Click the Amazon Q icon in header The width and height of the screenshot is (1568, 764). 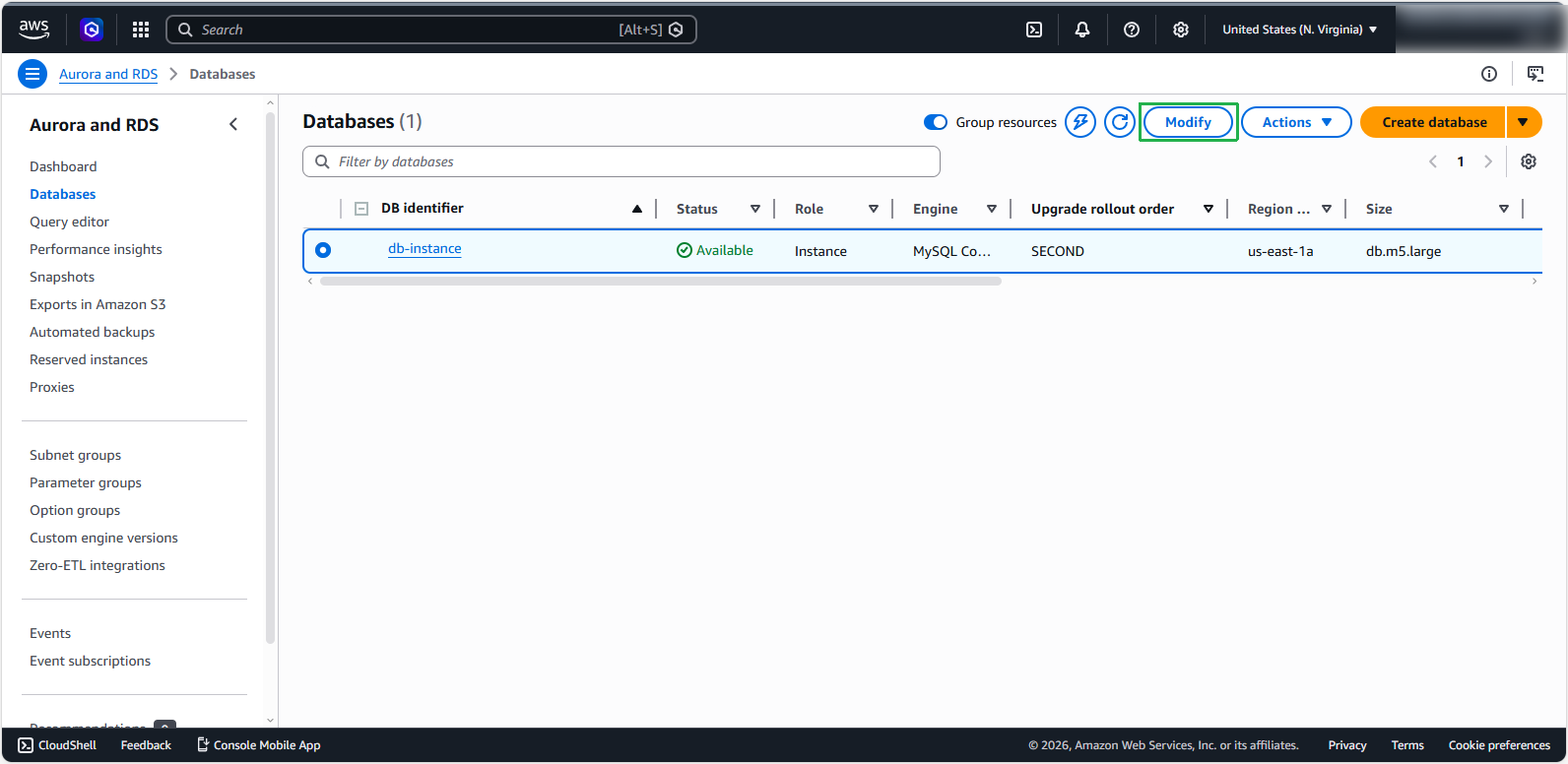92,30
